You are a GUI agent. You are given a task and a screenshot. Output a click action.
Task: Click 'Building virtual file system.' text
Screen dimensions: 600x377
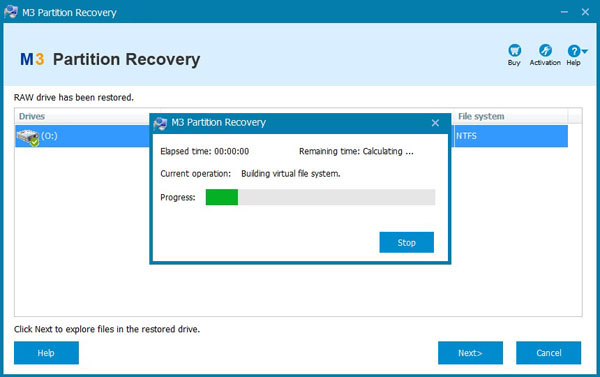[291, 173]
